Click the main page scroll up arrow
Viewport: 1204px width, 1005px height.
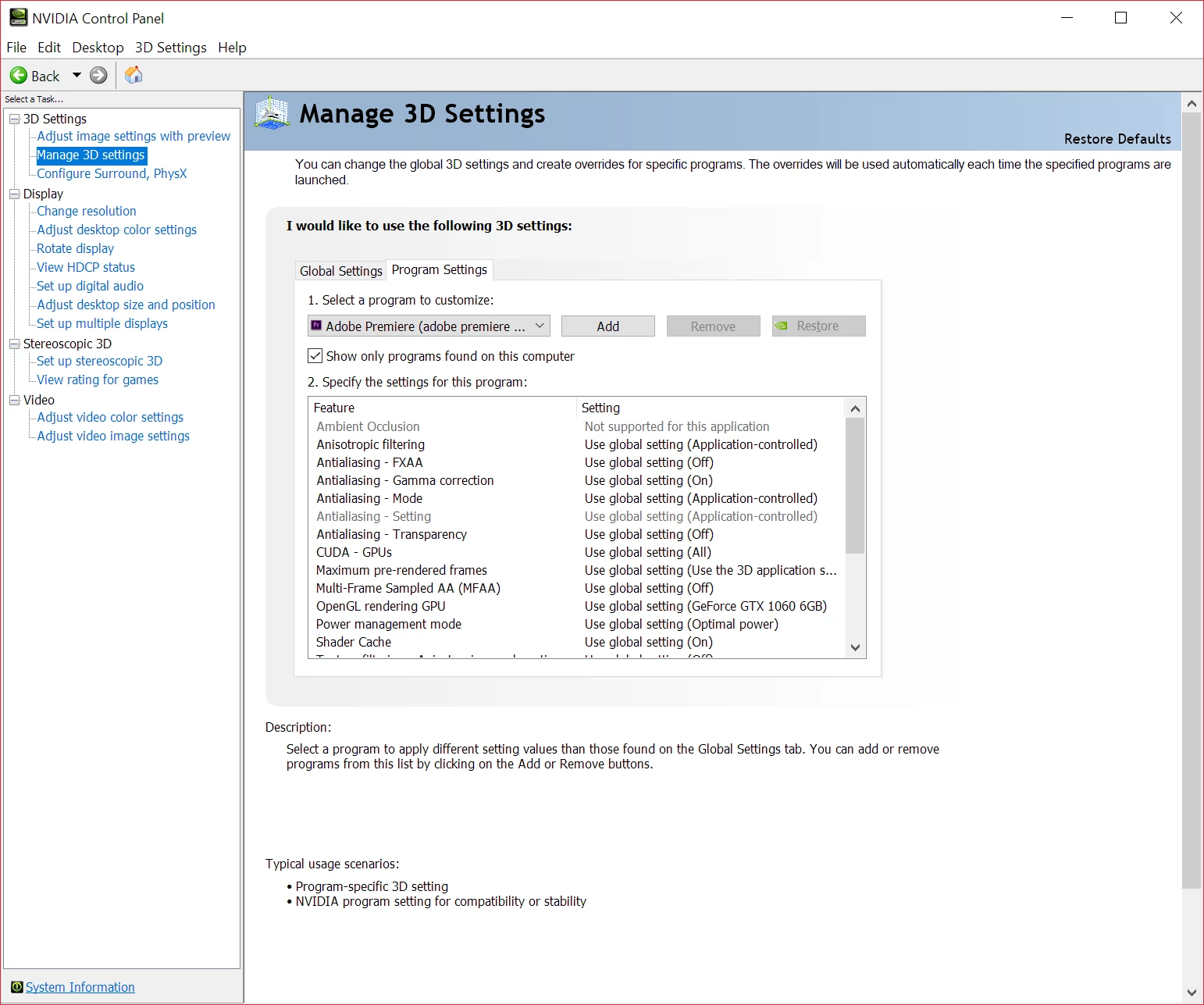(1192, 103)
